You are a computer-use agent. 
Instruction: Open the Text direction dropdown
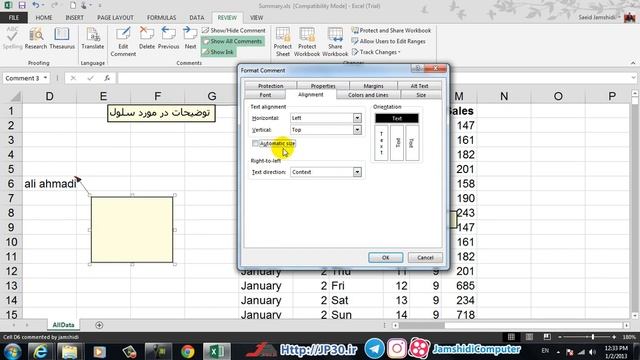click(x=357, y=172)
